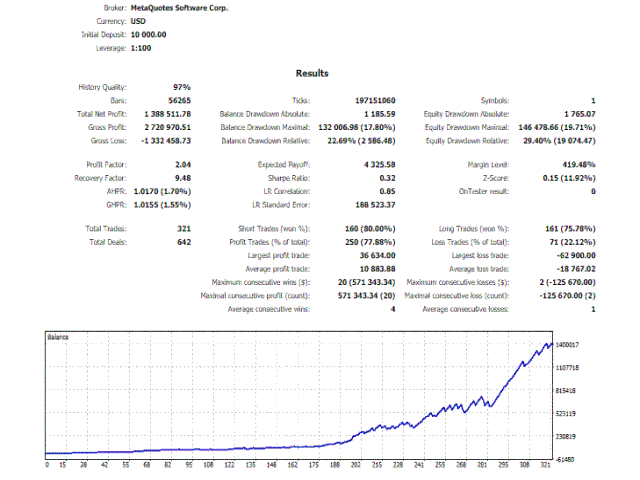
Task: Select the Gross Profit value 2 720 970.51
Action: tap(167, 127)
